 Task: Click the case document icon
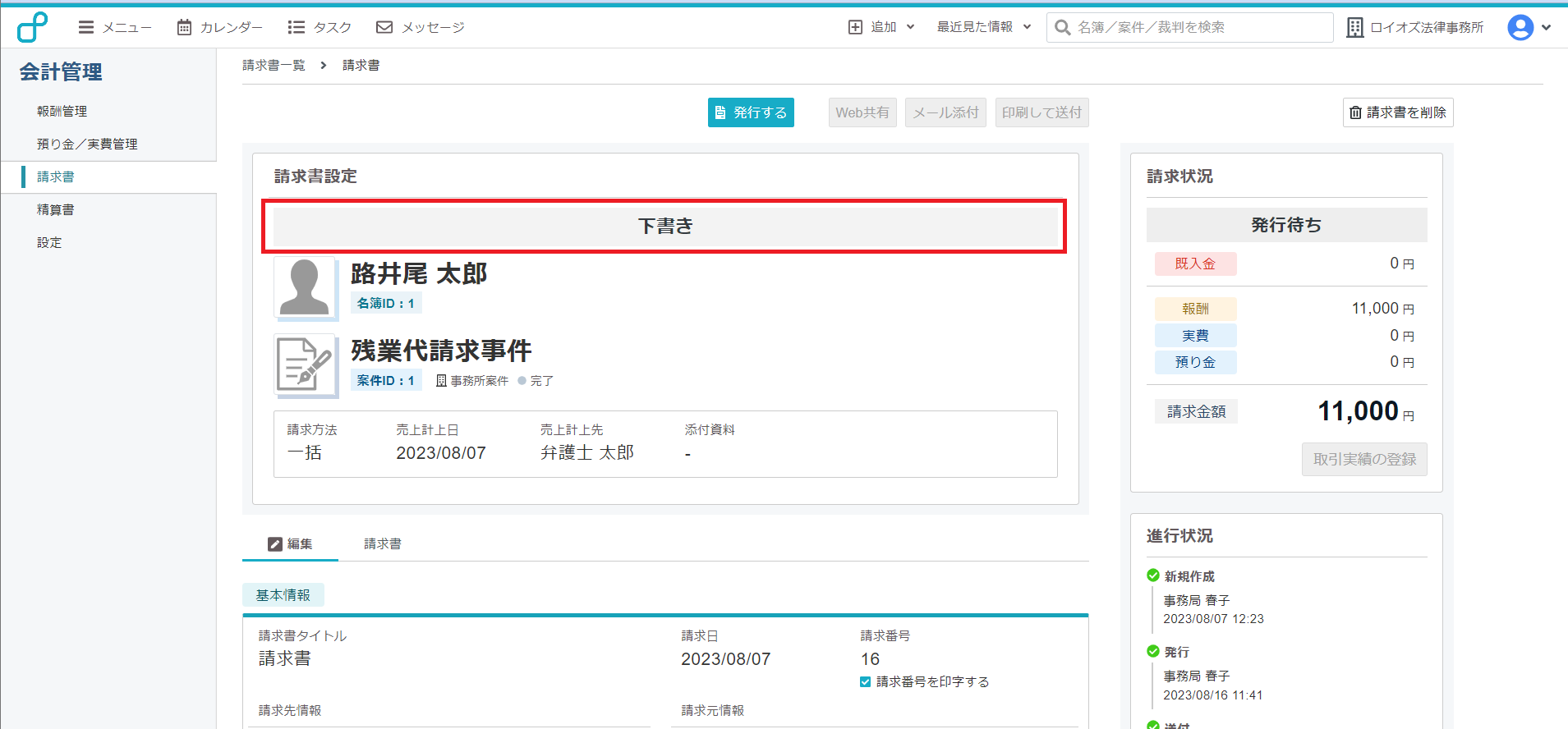tap(305, 364)
